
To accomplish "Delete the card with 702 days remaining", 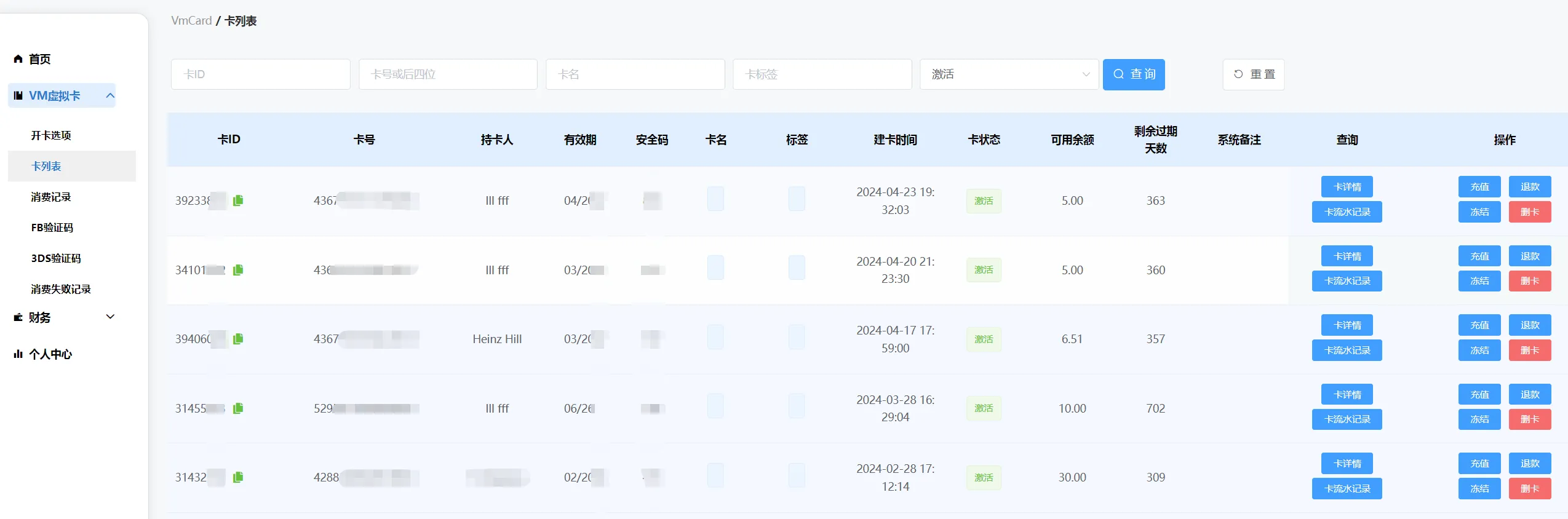I will (x=1529, y=419).
